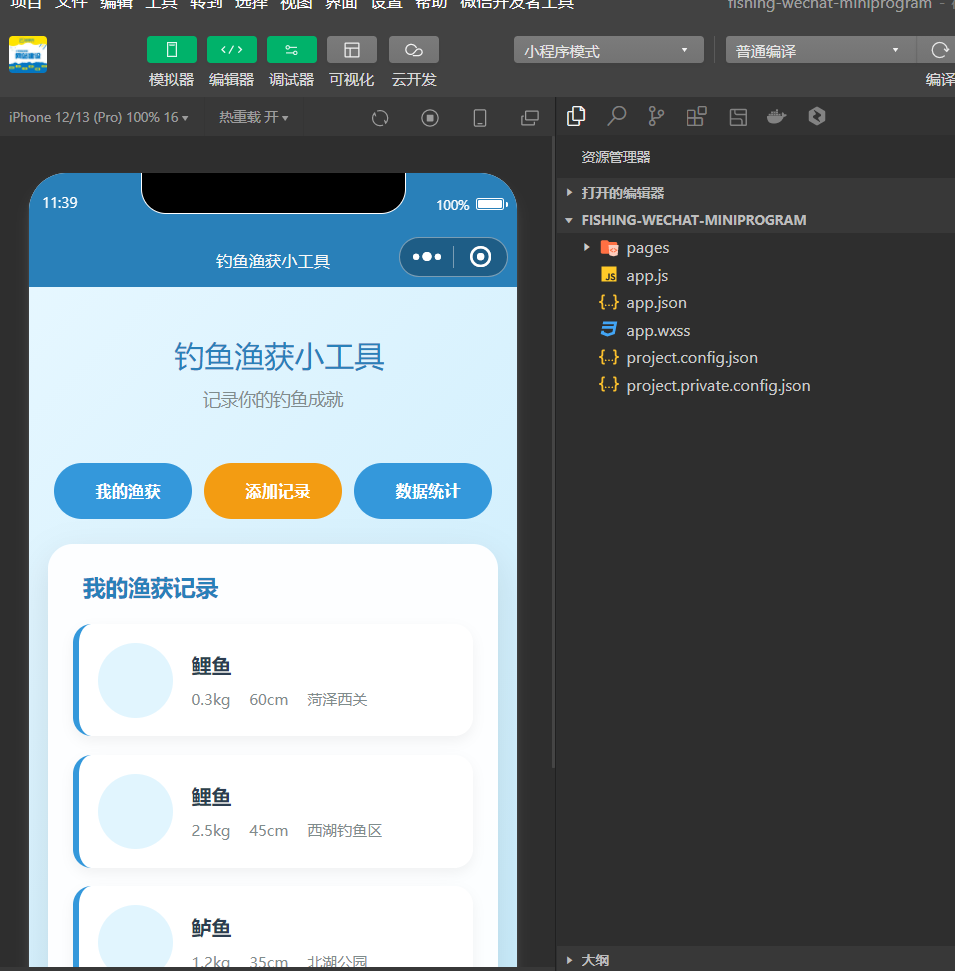This screenshot has height=971, width=955.
Task: Expand the 大纲 outline section
Action: point(756,960)
